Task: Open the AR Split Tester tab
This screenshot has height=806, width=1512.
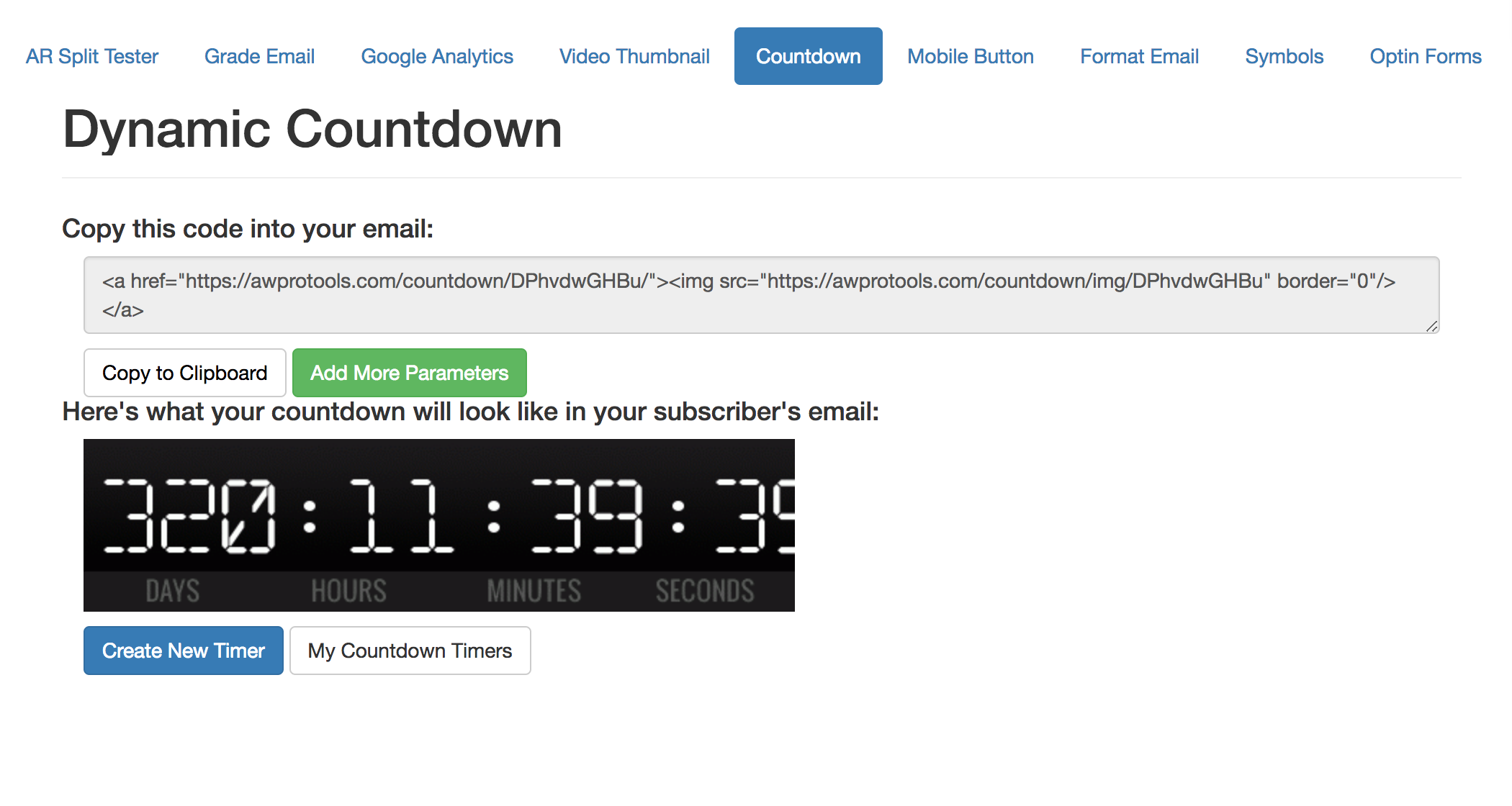Action: coord(92,56)
